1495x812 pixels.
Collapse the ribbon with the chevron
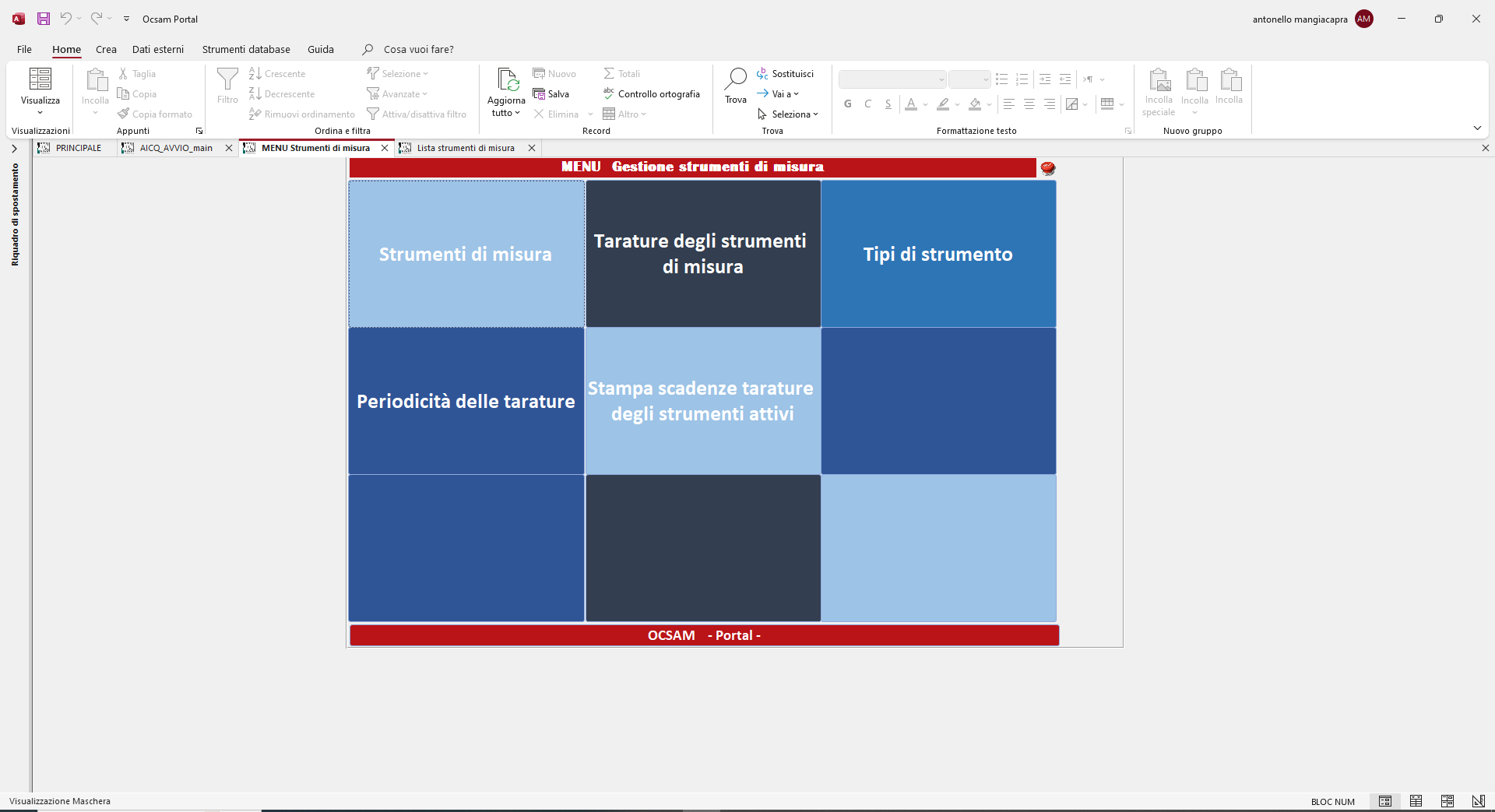coord(1477,128)
